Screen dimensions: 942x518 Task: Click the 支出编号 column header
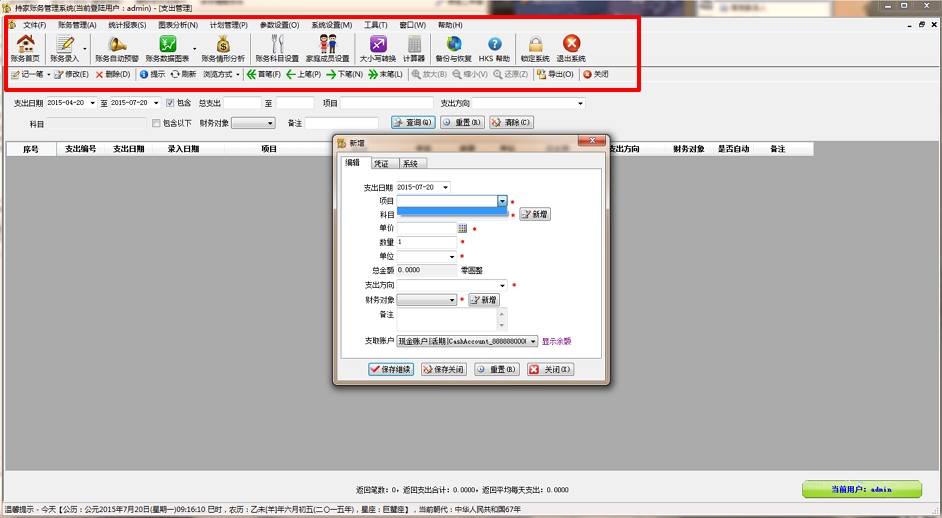click(x=81, y=149)
